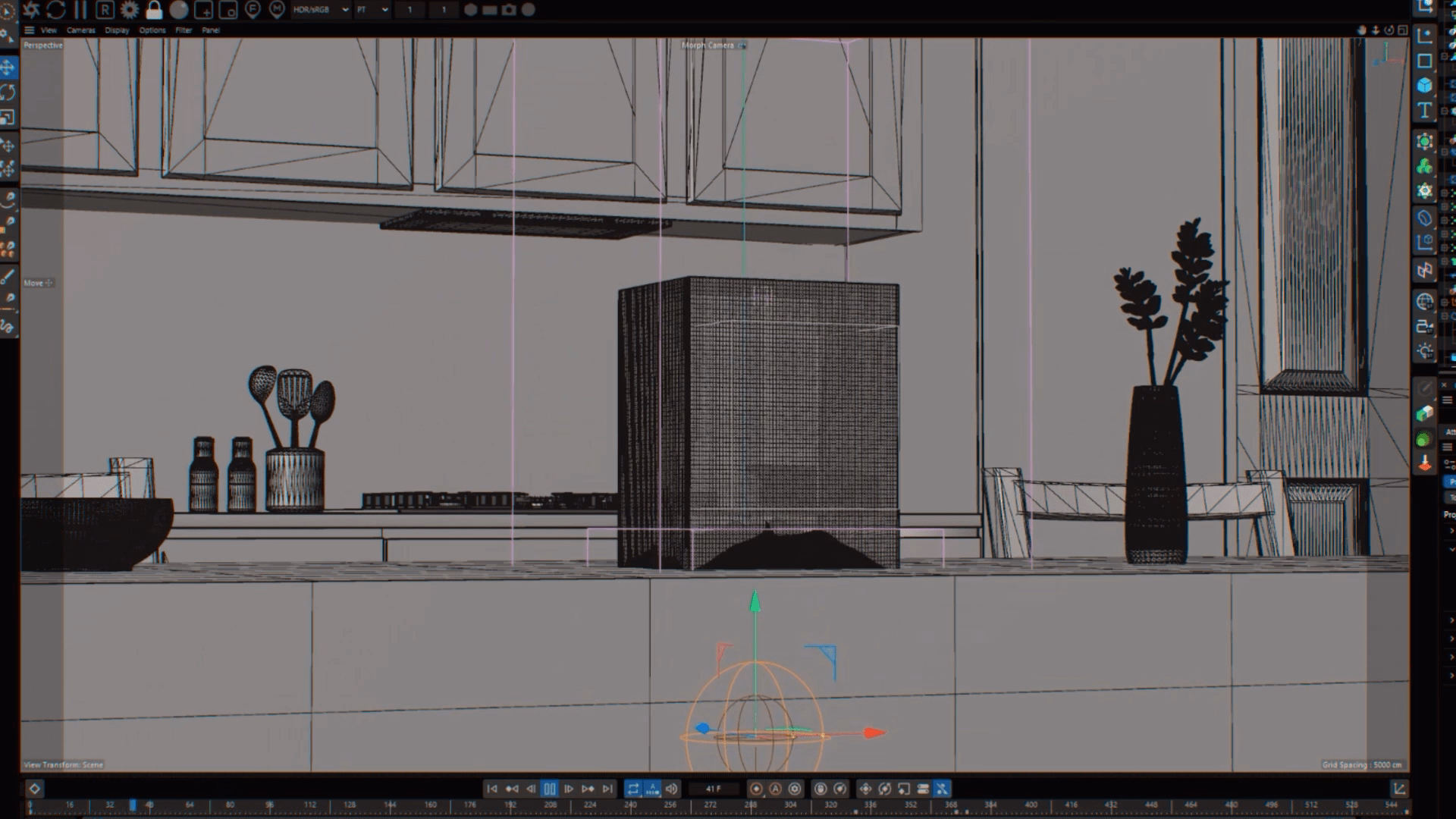
Task: Click the Octane logo send-scene icon
Action: pos(31,10)
